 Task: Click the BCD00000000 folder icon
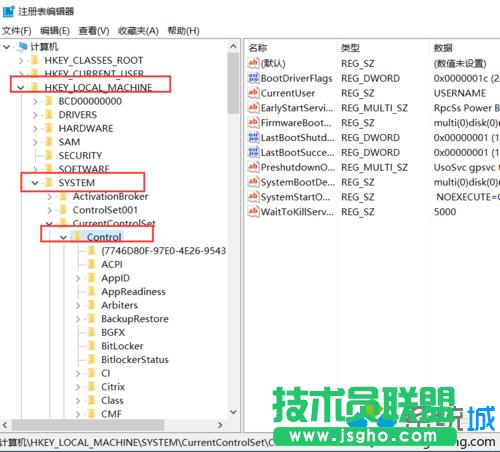[49, 101]
